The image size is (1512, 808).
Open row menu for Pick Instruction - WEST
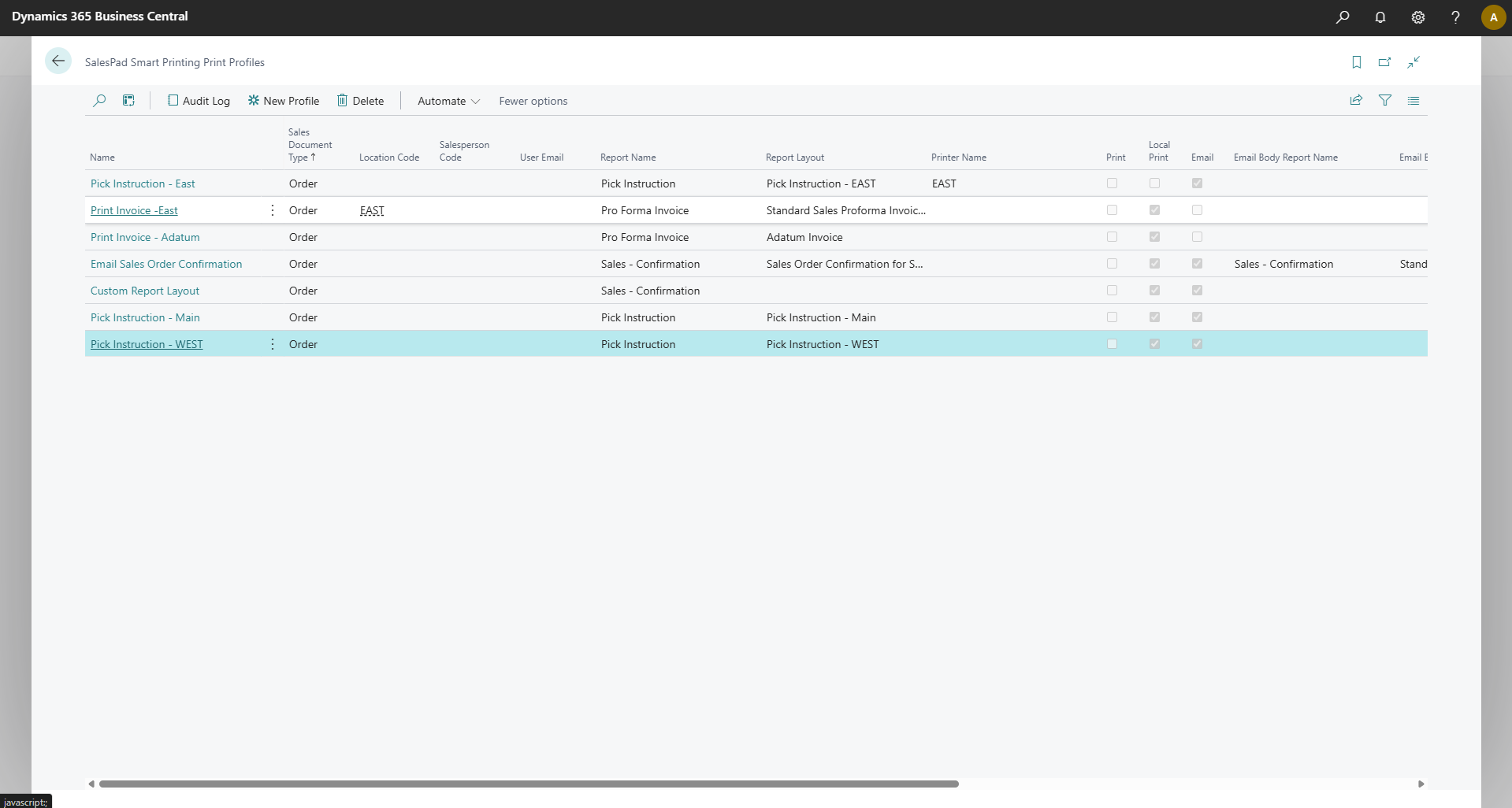click(x=273, y=344)
